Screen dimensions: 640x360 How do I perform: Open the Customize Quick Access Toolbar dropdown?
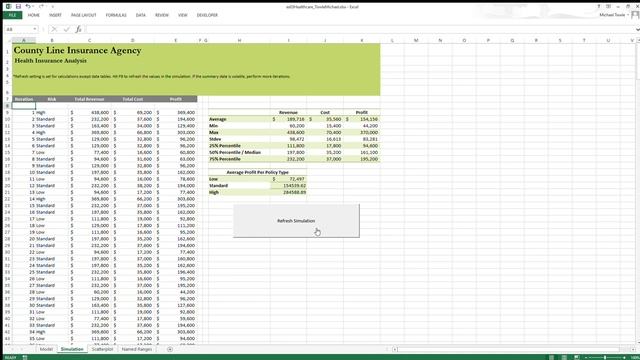[x=53, y=7]
